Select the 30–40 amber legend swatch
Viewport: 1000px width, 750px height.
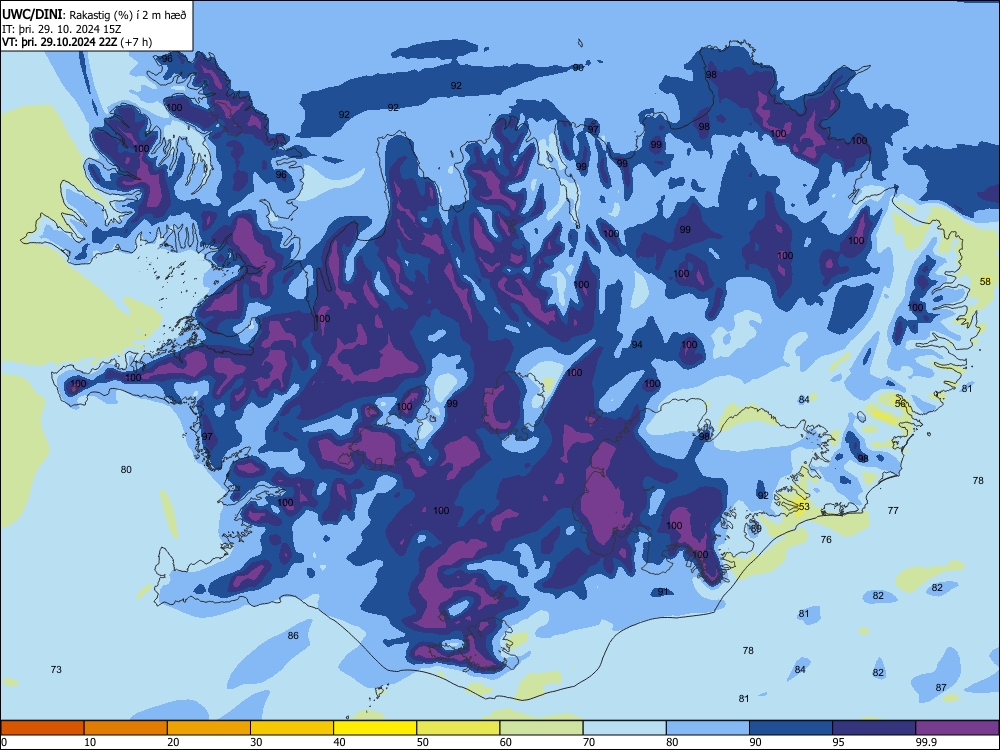[292, 728]
